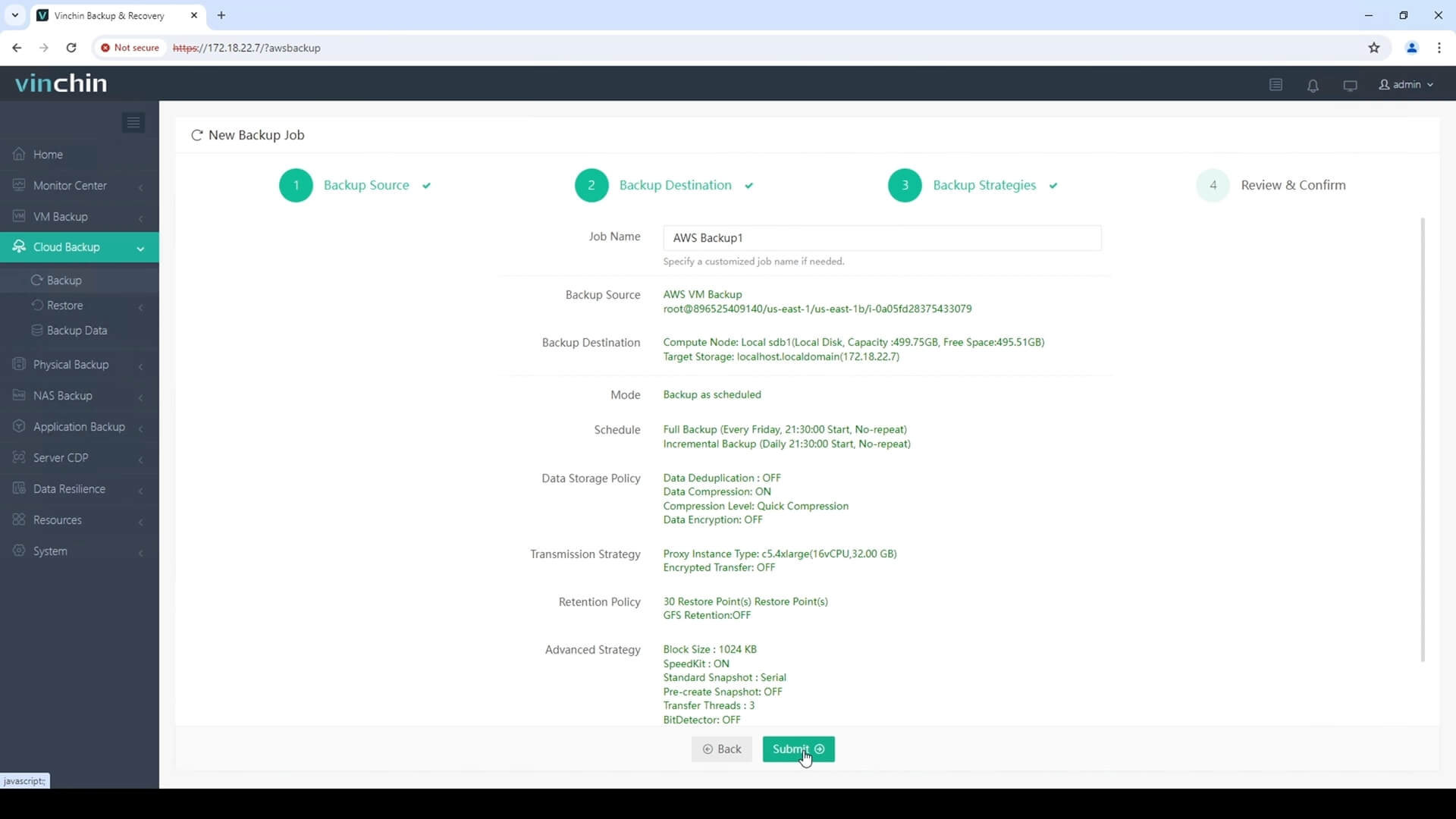This screenshot has width=1456, height=819.
Task: Expand Application Backup submenu chevron
Action: click(x=140, y=427)
